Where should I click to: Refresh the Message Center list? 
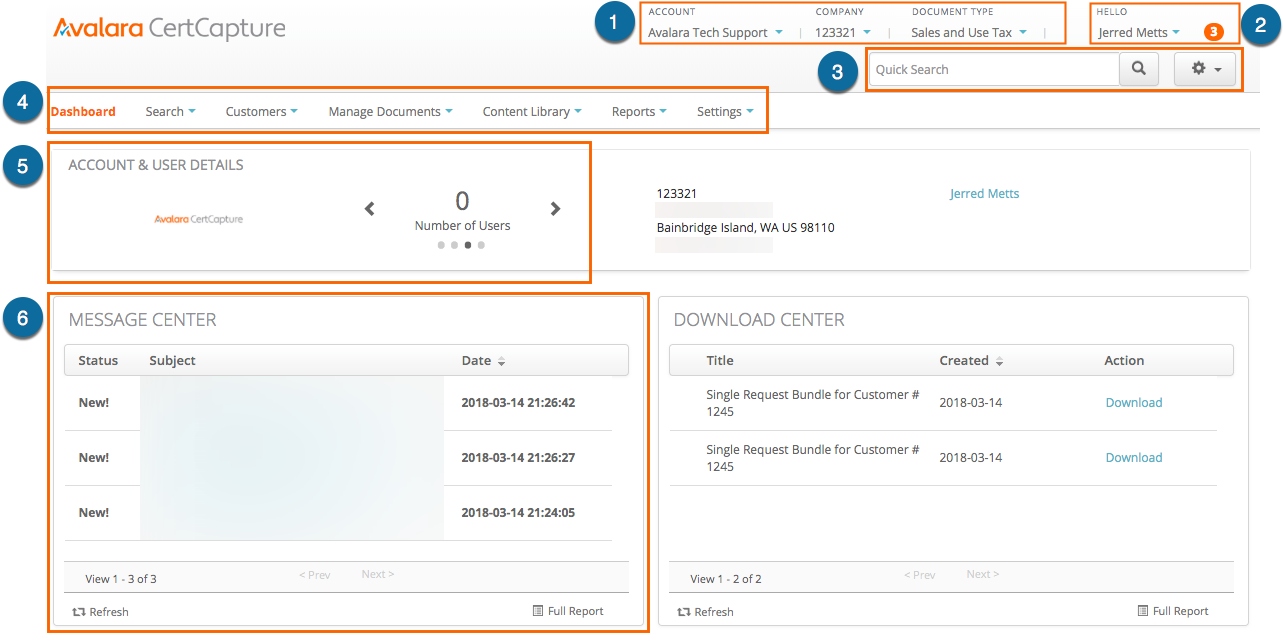[x=101, y=611]
